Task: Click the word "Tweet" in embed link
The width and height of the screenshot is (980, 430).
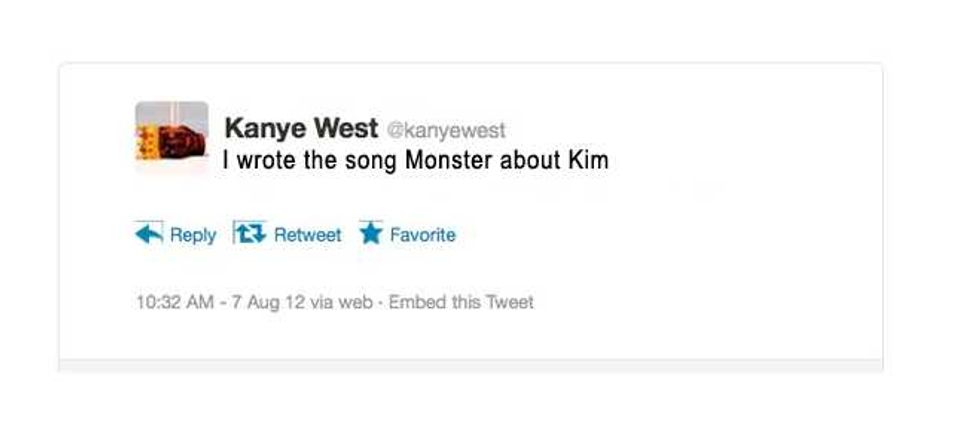Action: click(510, 302)
